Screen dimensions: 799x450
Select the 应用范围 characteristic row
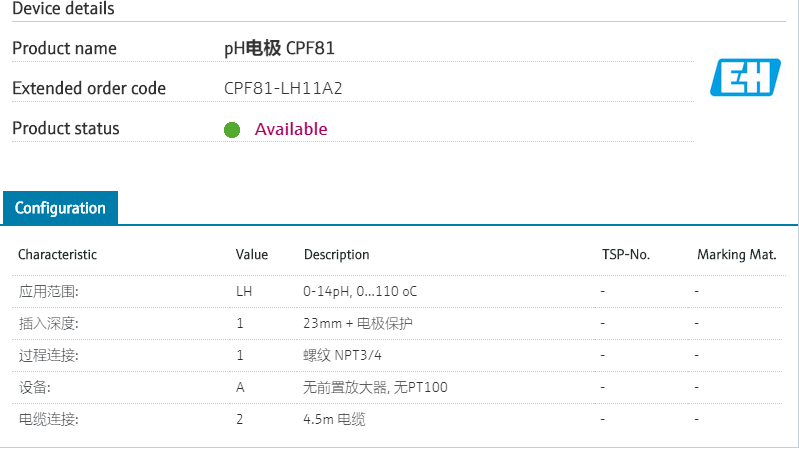[x=48, y=291]
